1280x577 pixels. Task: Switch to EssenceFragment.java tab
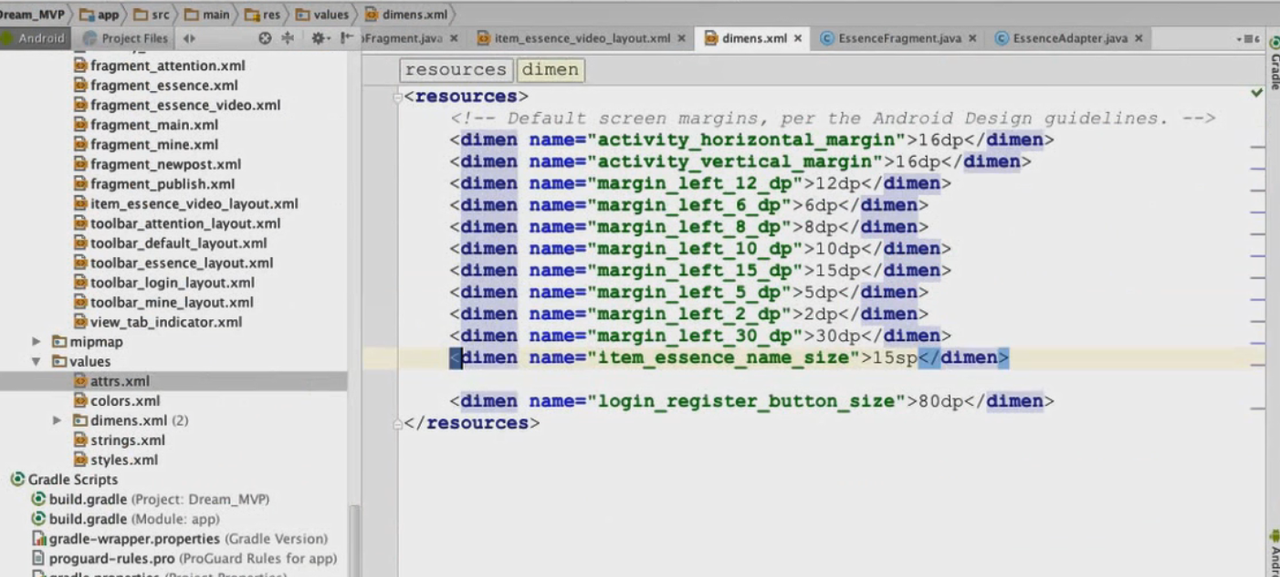(x=899, y=38)
